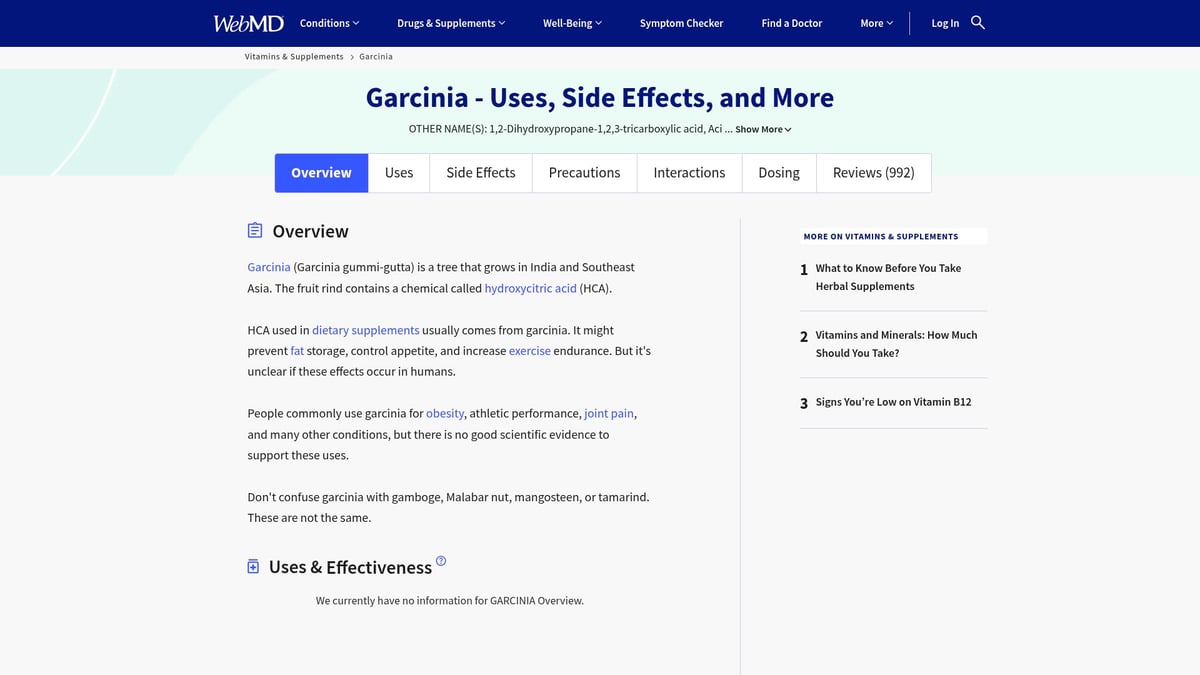
Task: Open the search magnifier icon
Action: [978, 23]
